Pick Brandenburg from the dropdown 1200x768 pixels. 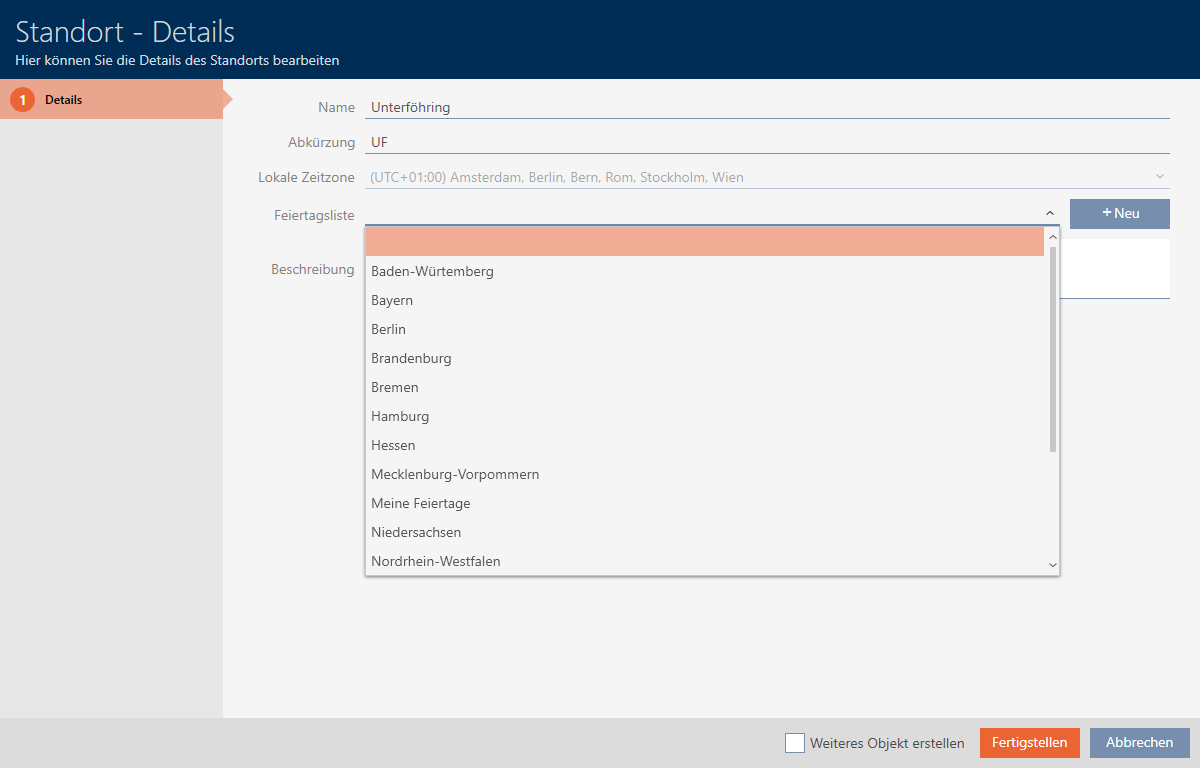point(411,358)
